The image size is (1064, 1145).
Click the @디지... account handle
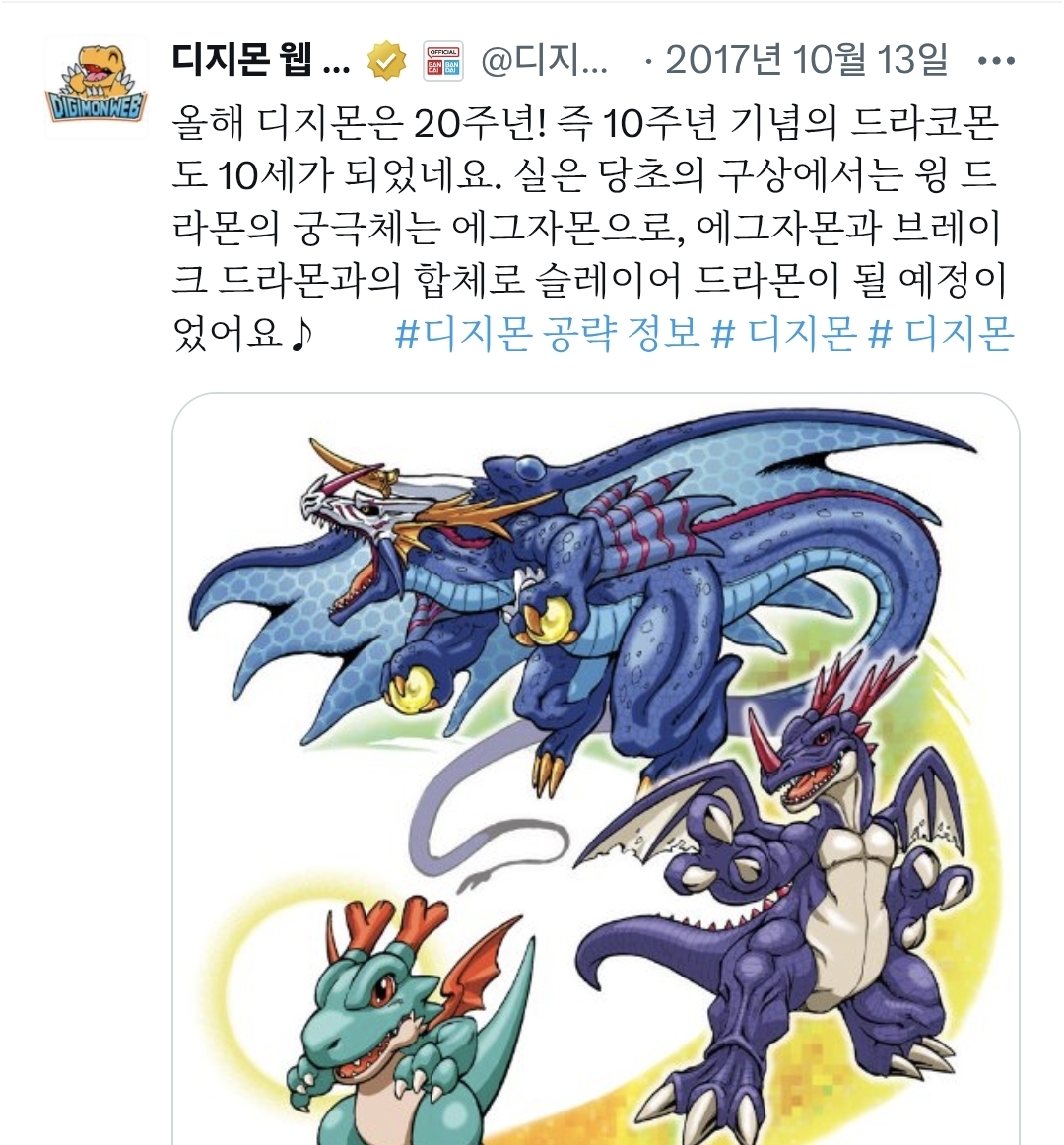(x=544, y=61)
